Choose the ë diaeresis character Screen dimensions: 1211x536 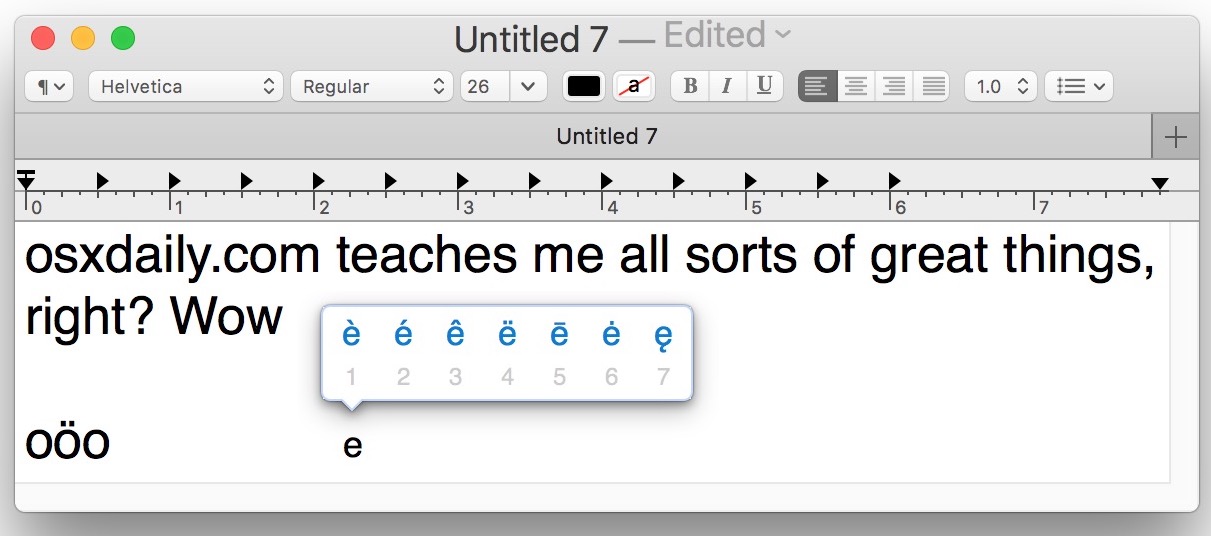pos(507,336)
